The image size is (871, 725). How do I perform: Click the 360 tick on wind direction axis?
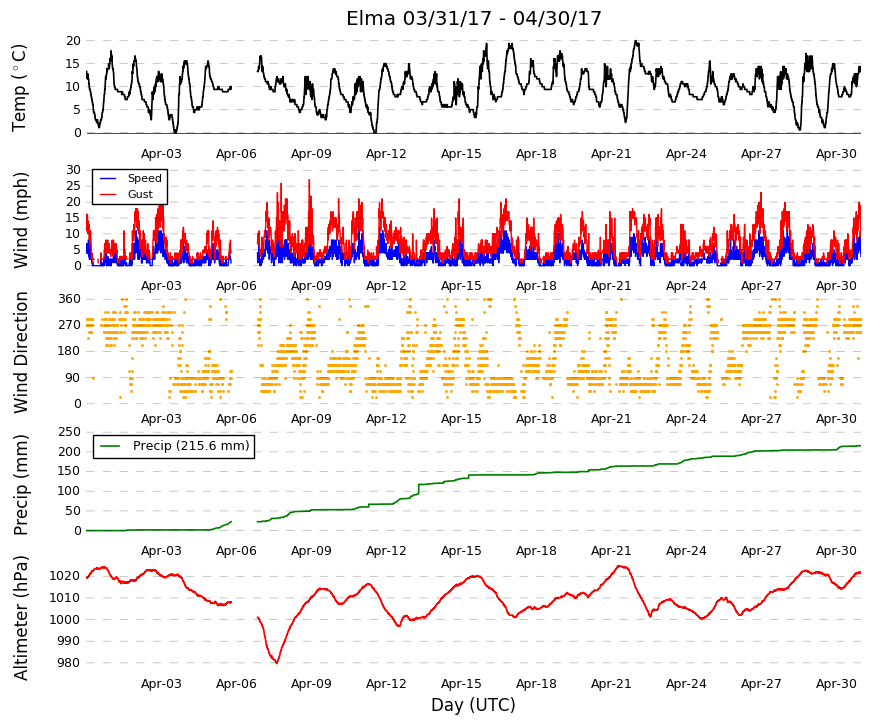(x=69, y=299)
